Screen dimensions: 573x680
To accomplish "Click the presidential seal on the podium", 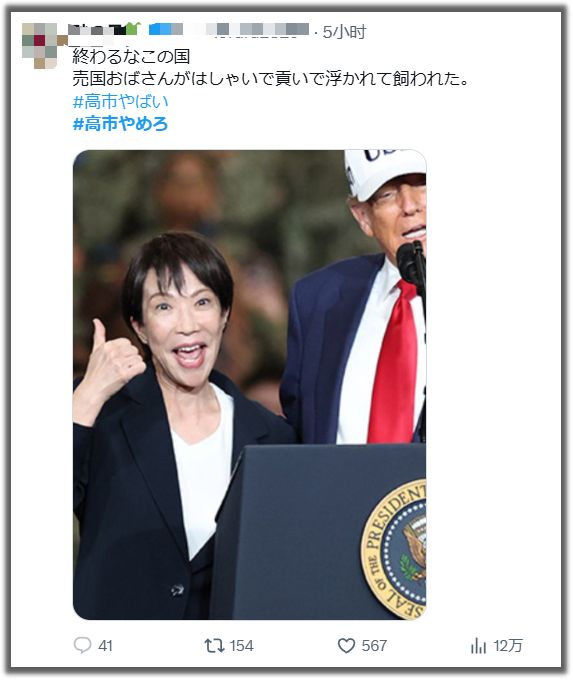I will click(393, 549).
